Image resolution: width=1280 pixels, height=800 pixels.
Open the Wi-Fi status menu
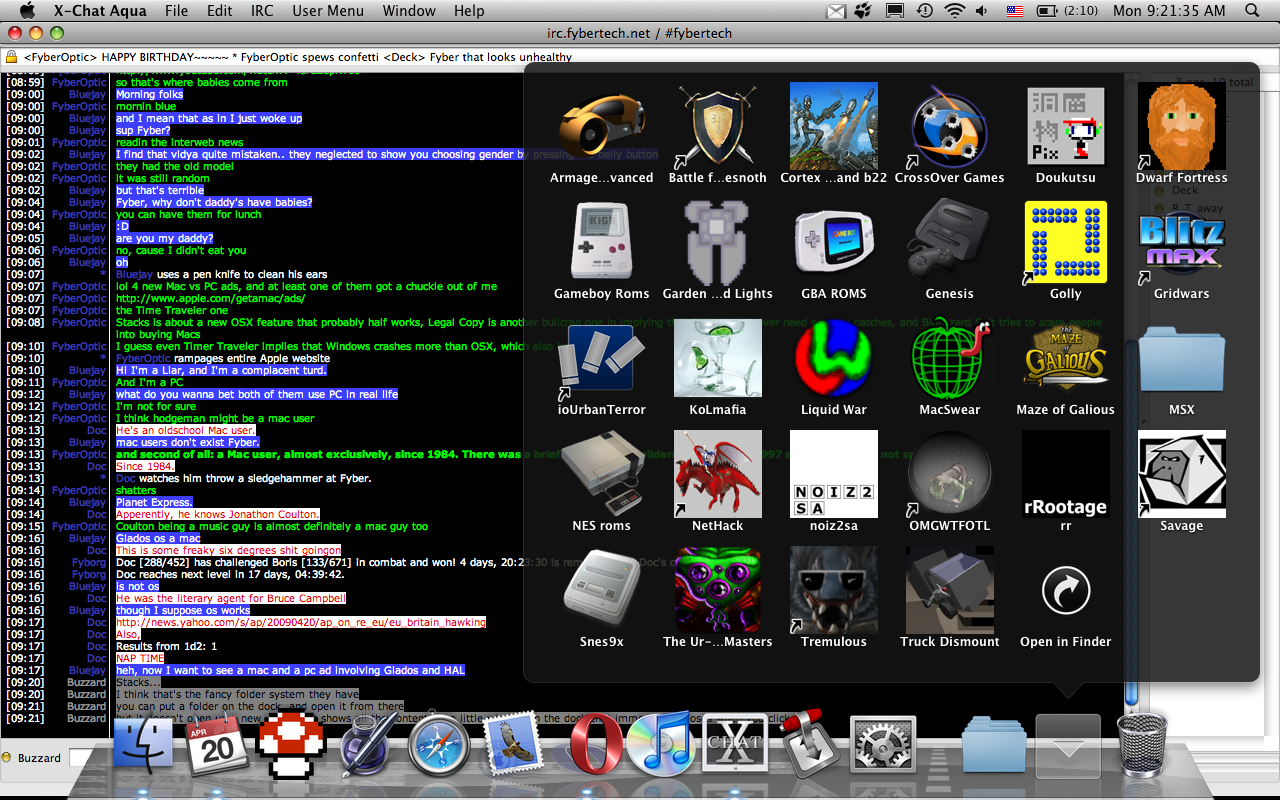pyautogui.click(x=954, y=11)
